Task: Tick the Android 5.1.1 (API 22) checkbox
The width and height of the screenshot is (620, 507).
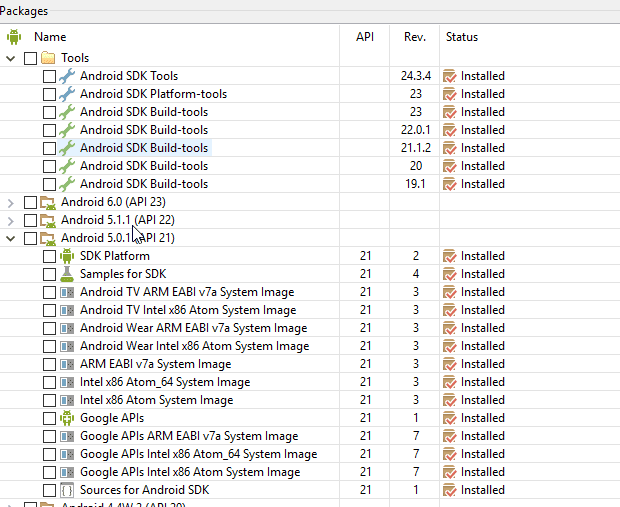Action: tap(30, 220)
